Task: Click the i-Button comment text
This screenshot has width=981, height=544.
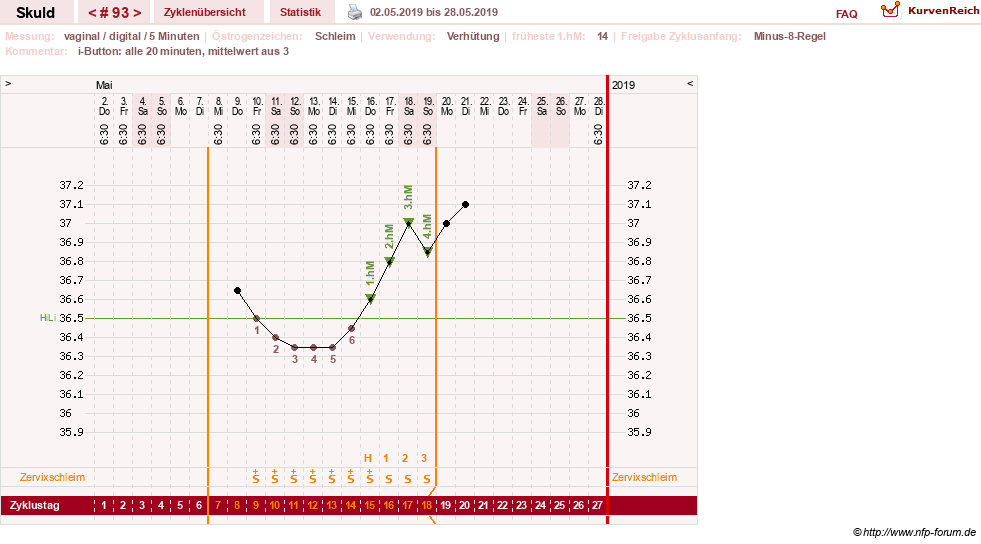Action: pyautogui.click(x=183, y=51)
